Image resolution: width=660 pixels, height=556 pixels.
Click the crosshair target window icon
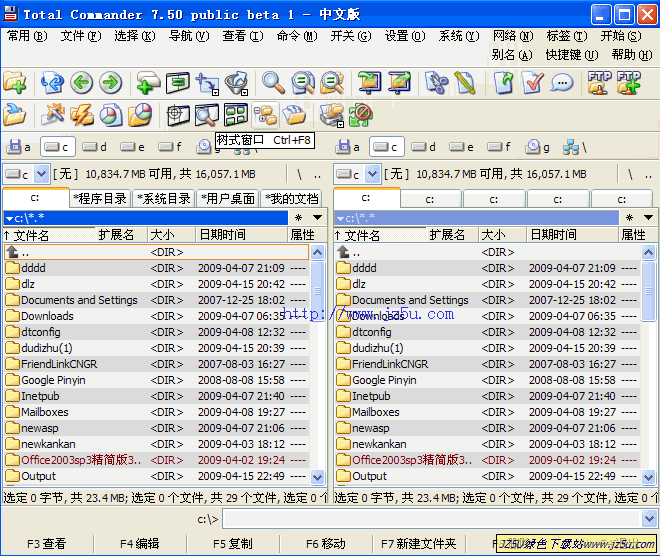[177, 115]
